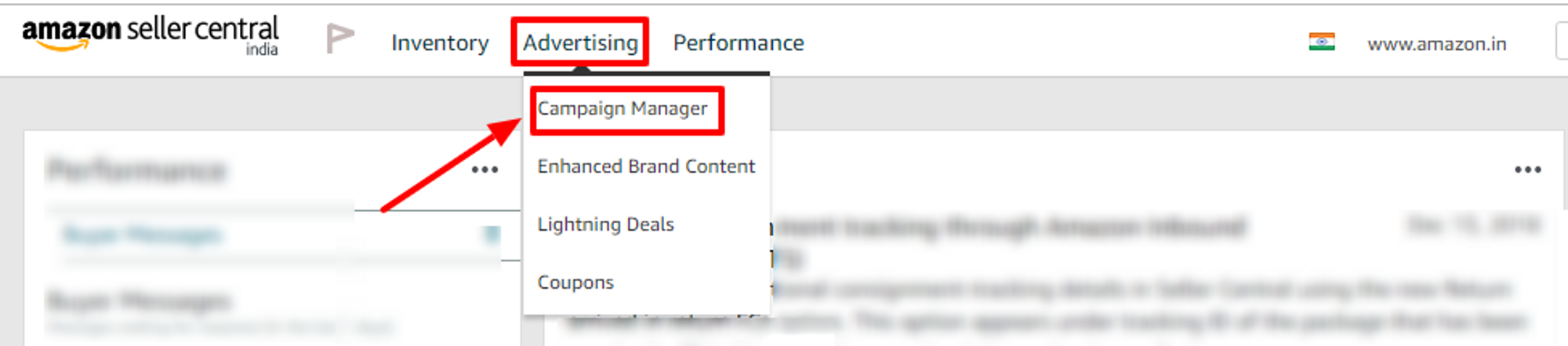
Task: Expand the blurred Buyer Messages dropdown arrow
Action: [491, 235]
